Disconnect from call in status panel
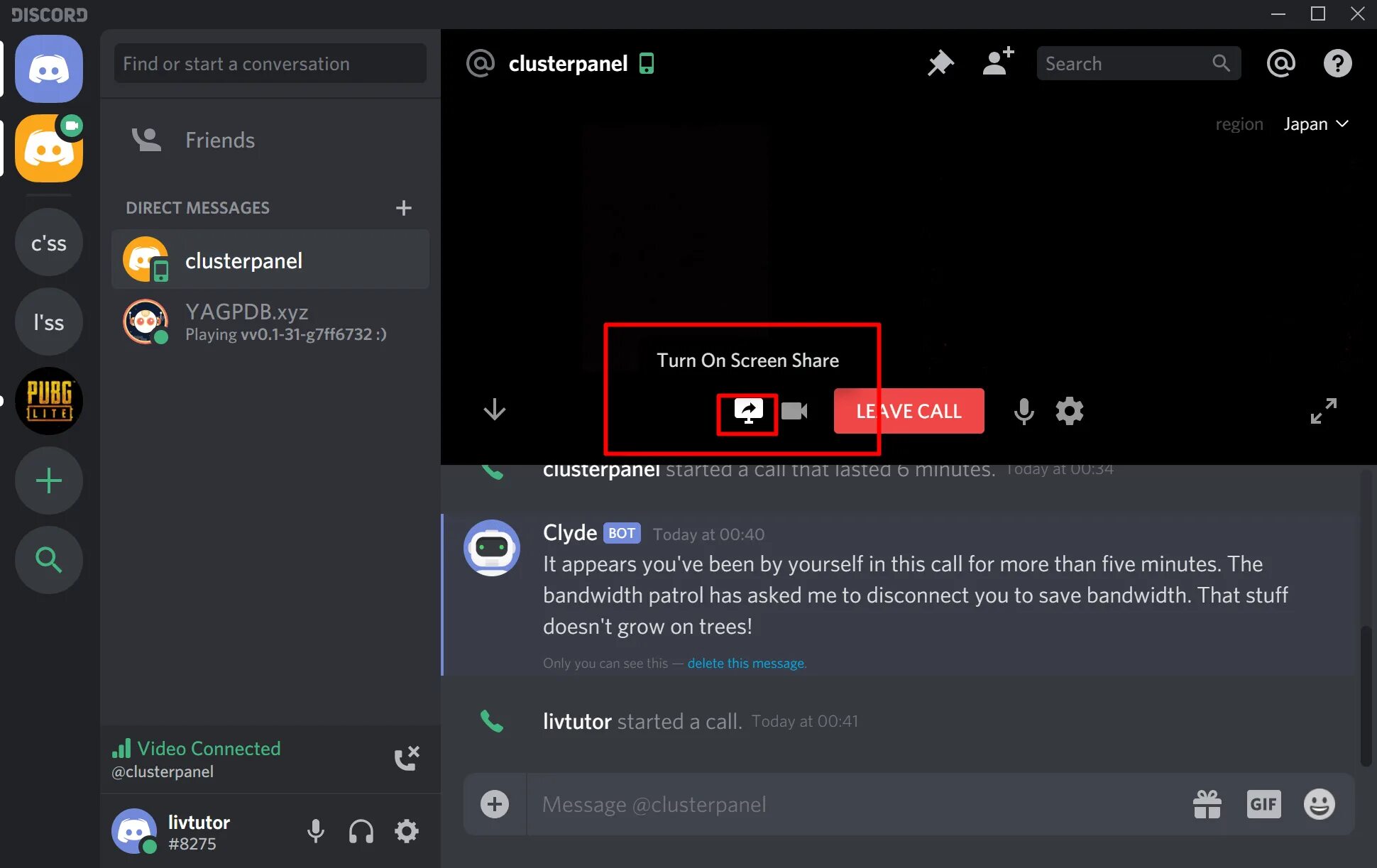The width and height of the screenshot is (1377, 868). [407, 758]
